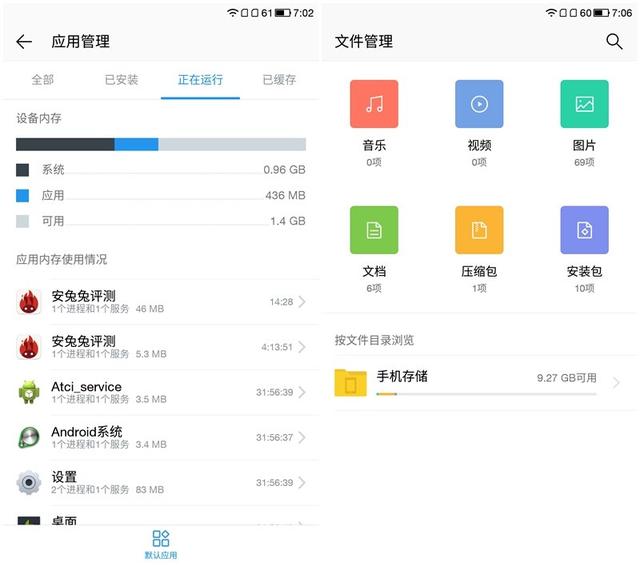Open the 视频 video category
Viewport: 640px width, 566px height.
(x=479, y=105)
